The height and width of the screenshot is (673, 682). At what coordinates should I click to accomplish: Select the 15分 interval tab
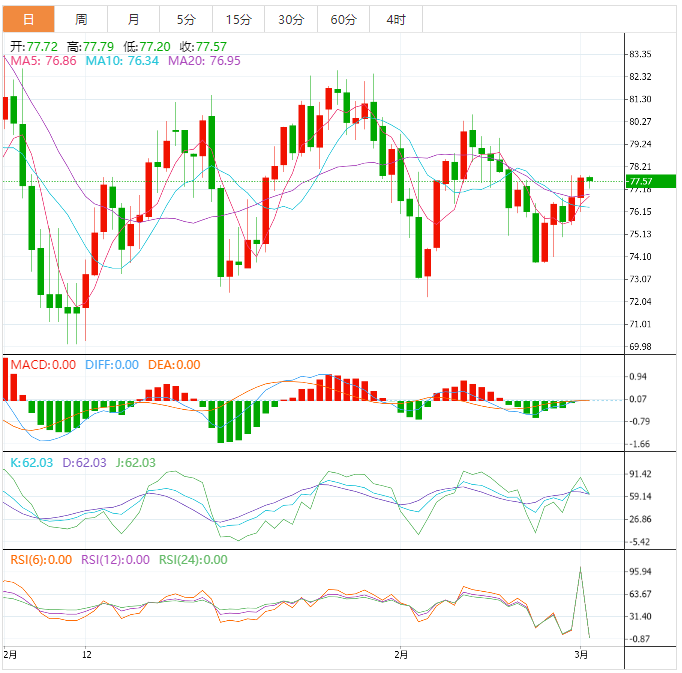point(238,20)
